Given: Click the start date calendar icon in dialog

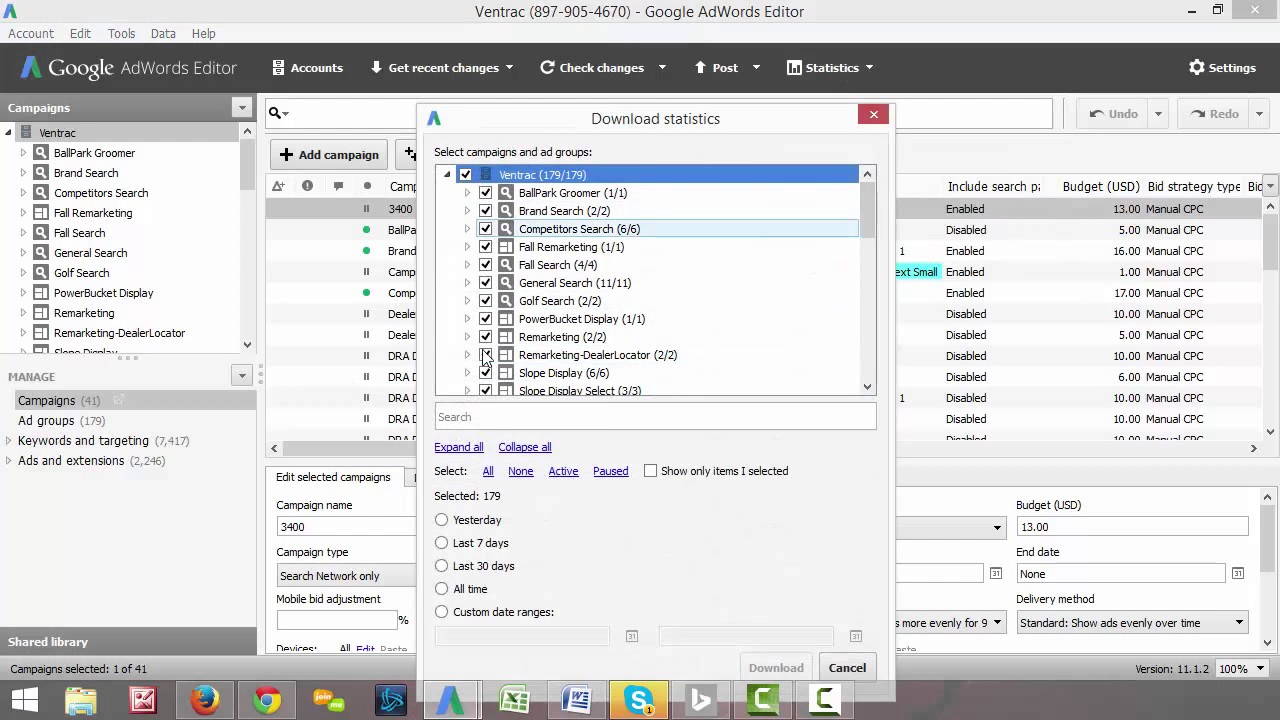Looking at the screenshot, I should tap(632, 636).
